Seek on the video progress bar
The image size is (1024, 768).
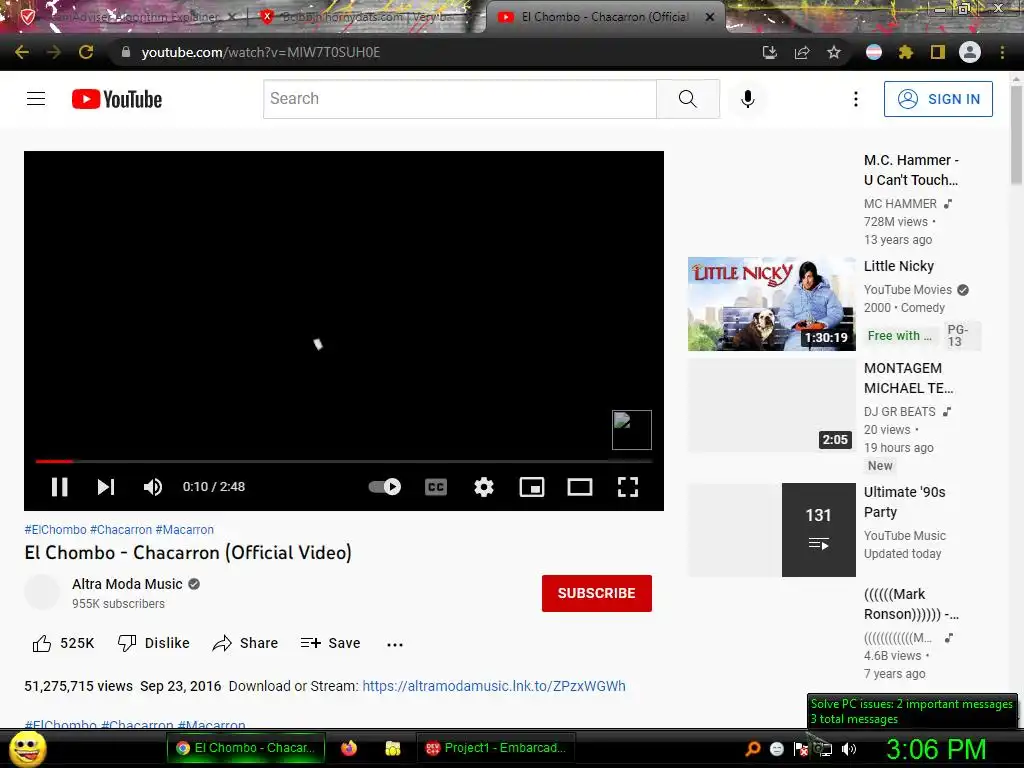(x=344, y=461)
